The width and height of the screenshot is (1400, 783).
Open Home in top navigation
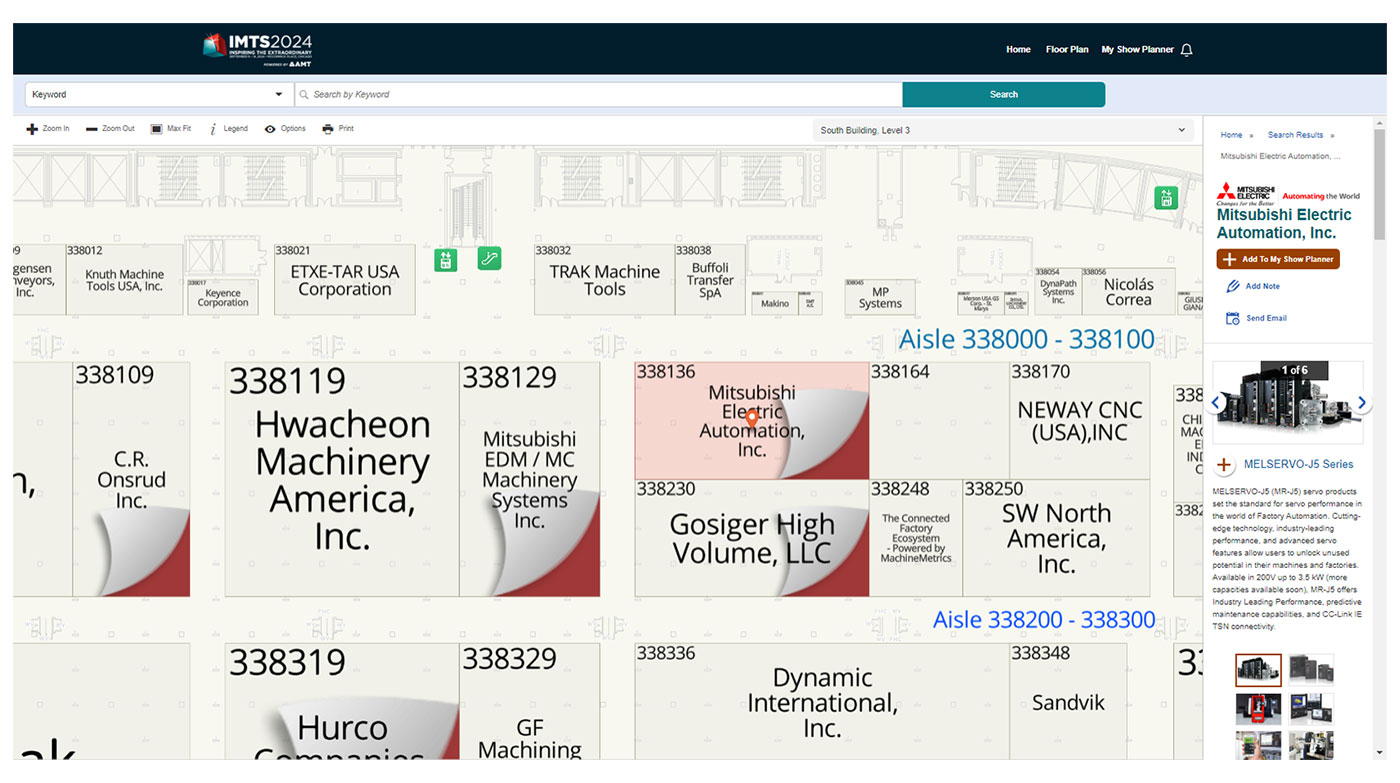(1018, 50)
